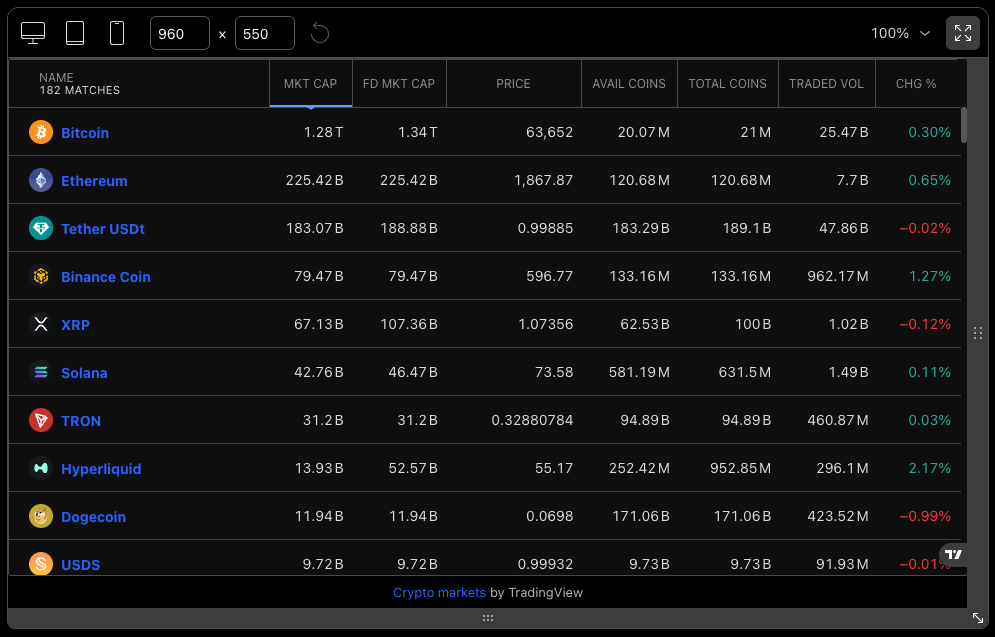Sort by the PRICE column header
This screenshot has width=995, height=637.
513,83
